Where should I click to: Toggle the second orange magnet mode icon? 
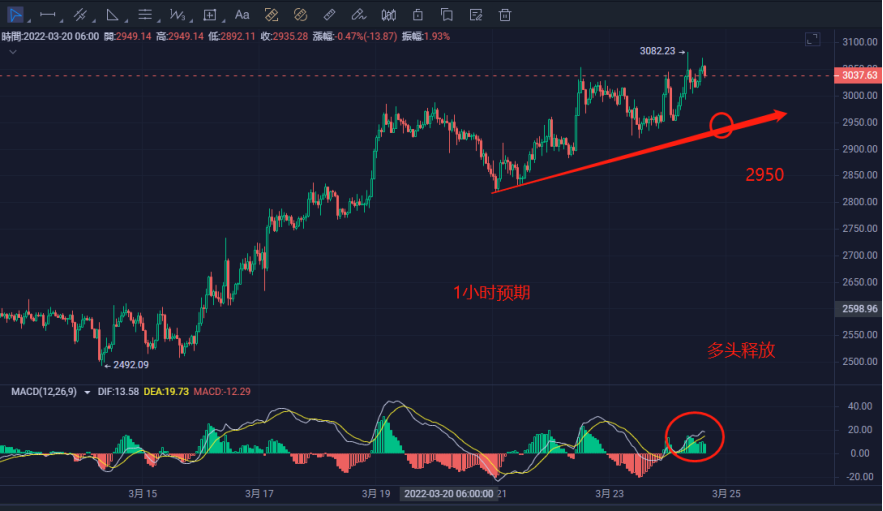[x=300, y=15]
